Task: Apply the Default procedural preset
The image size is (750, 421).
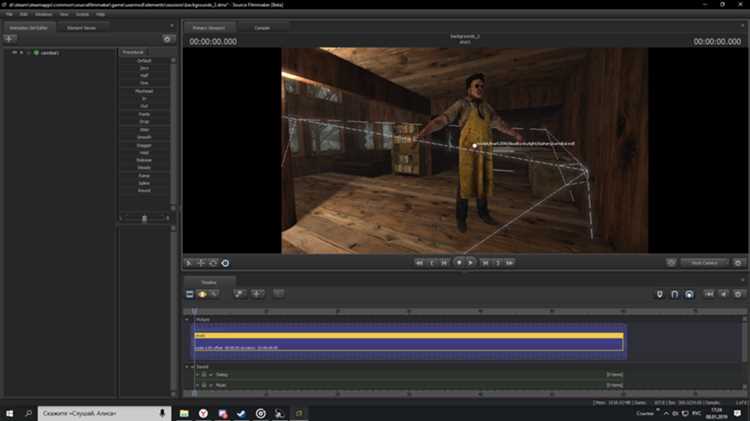Action: (144, 61)
